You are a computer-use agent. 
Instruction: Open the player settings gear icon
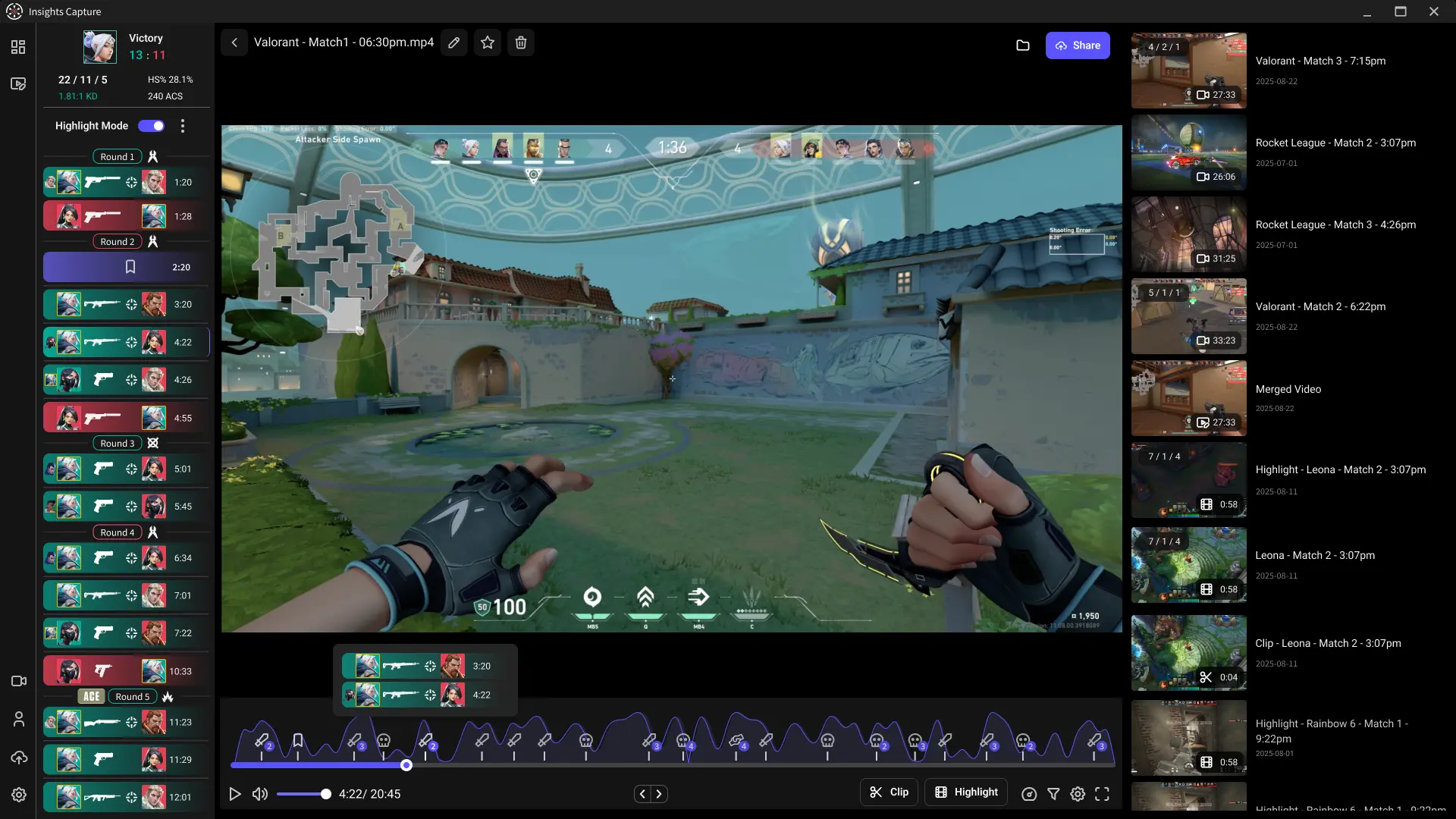(x=1078, y=794)
